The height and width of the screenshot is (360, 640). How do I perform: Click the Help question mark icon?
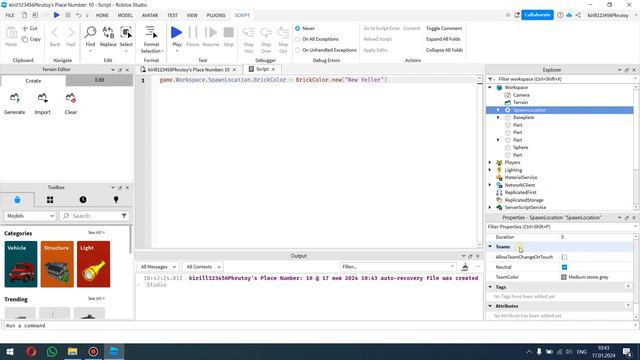560,15
